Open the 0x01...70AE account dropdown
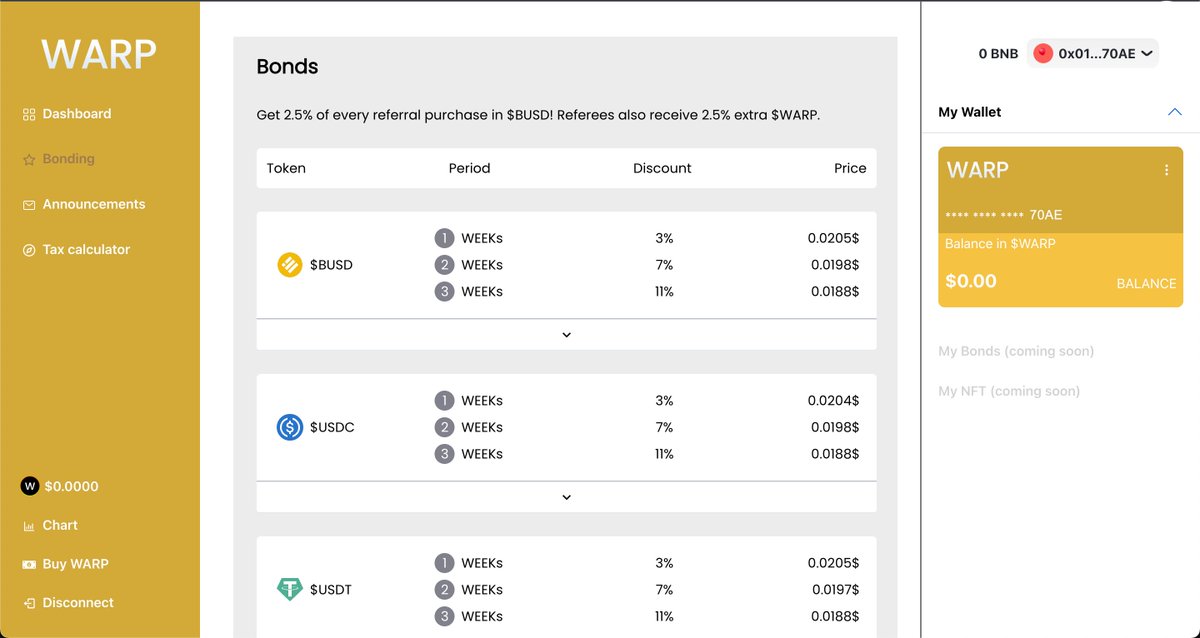The height and width of the screenshot is (638, 1200). pos(1093,53)
